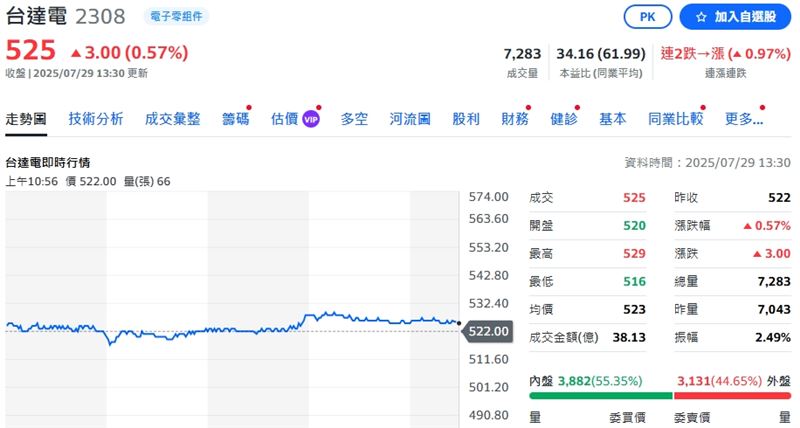Click the 最低 value 516
This screenshot has width=800, height=428.
point(634,282)
